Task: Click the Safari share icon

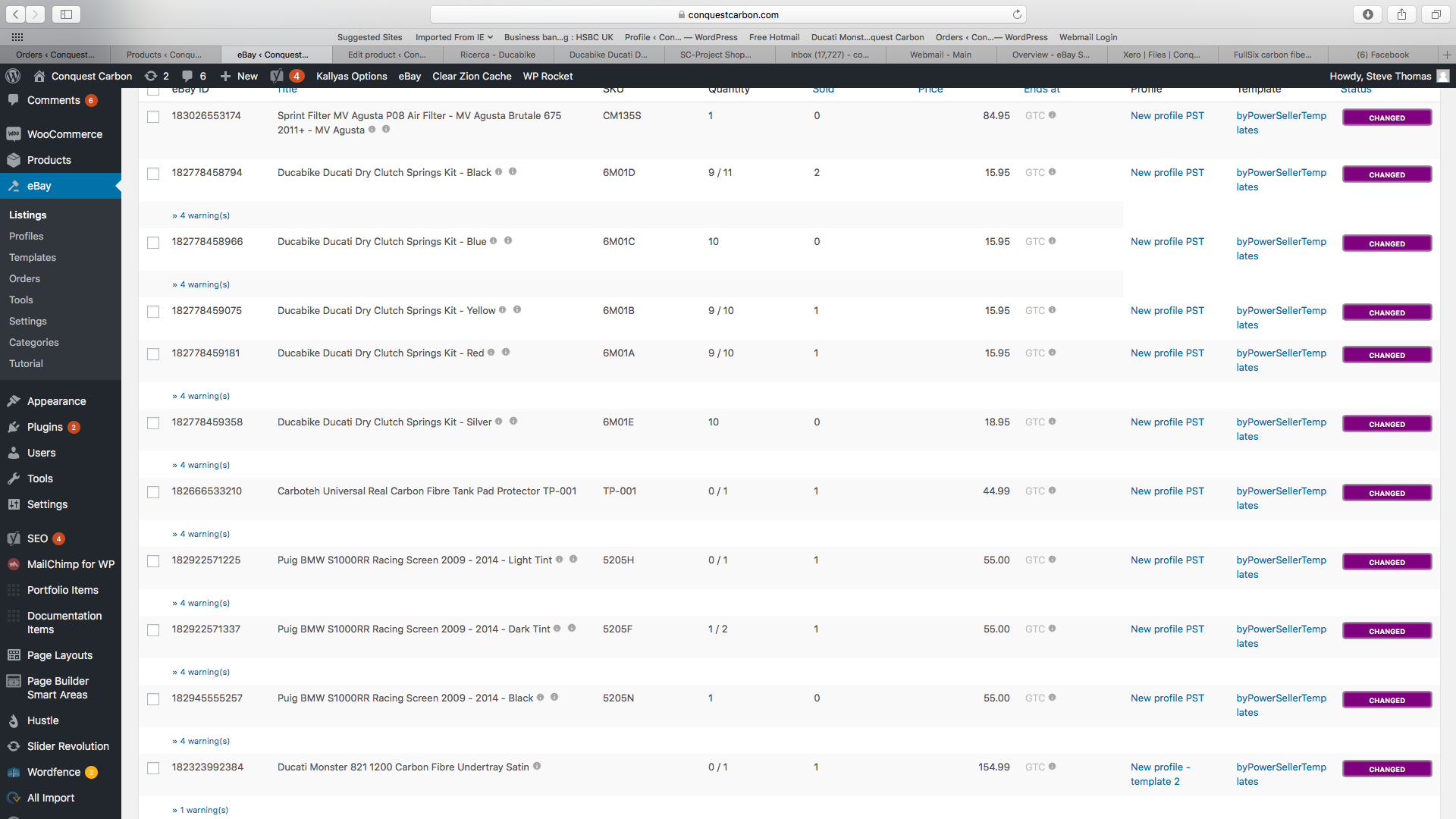Action: point(1401,14)
